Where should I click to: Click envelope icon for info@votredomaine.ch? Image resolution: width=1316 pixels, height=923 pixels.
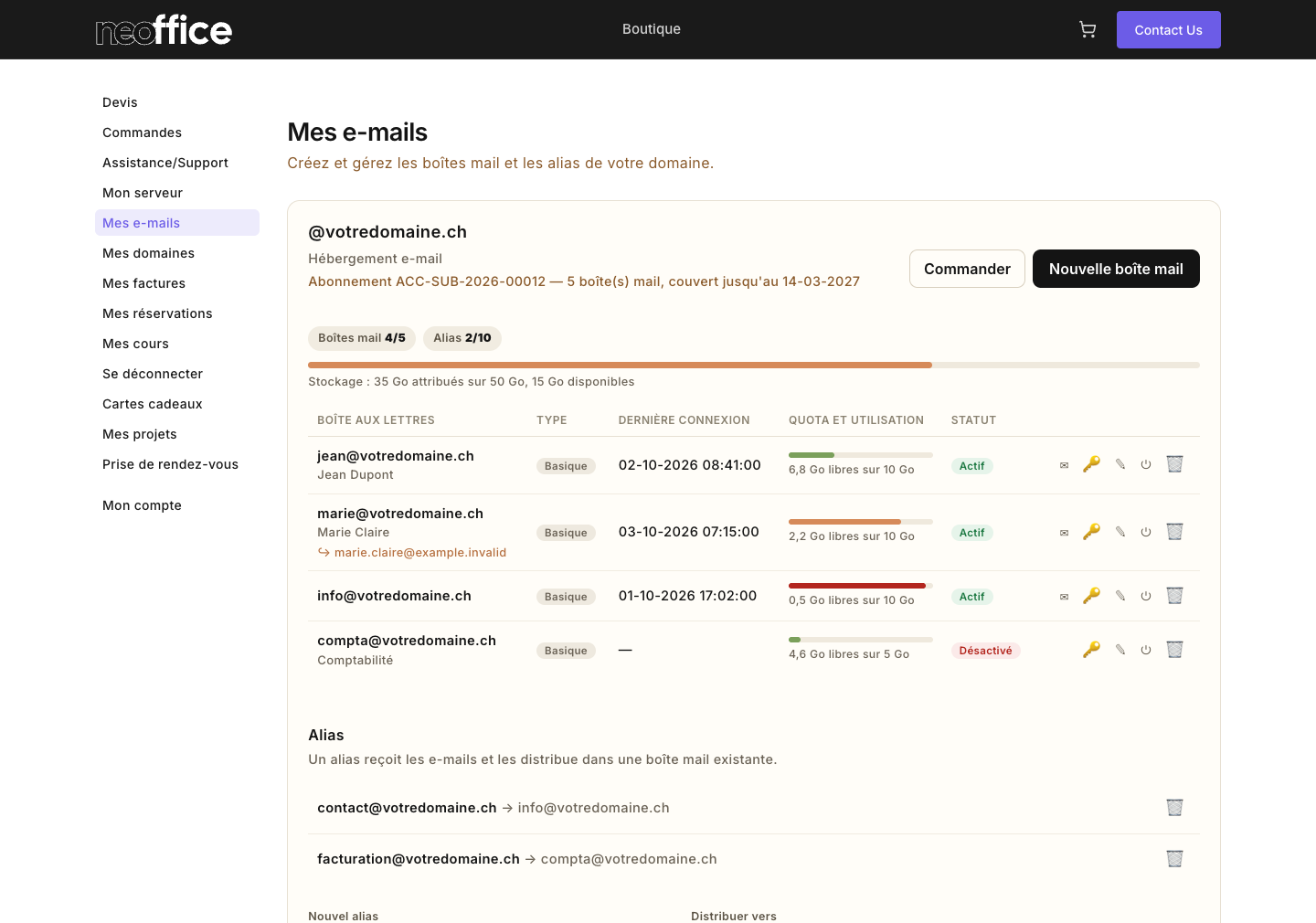pos(1064,597)
